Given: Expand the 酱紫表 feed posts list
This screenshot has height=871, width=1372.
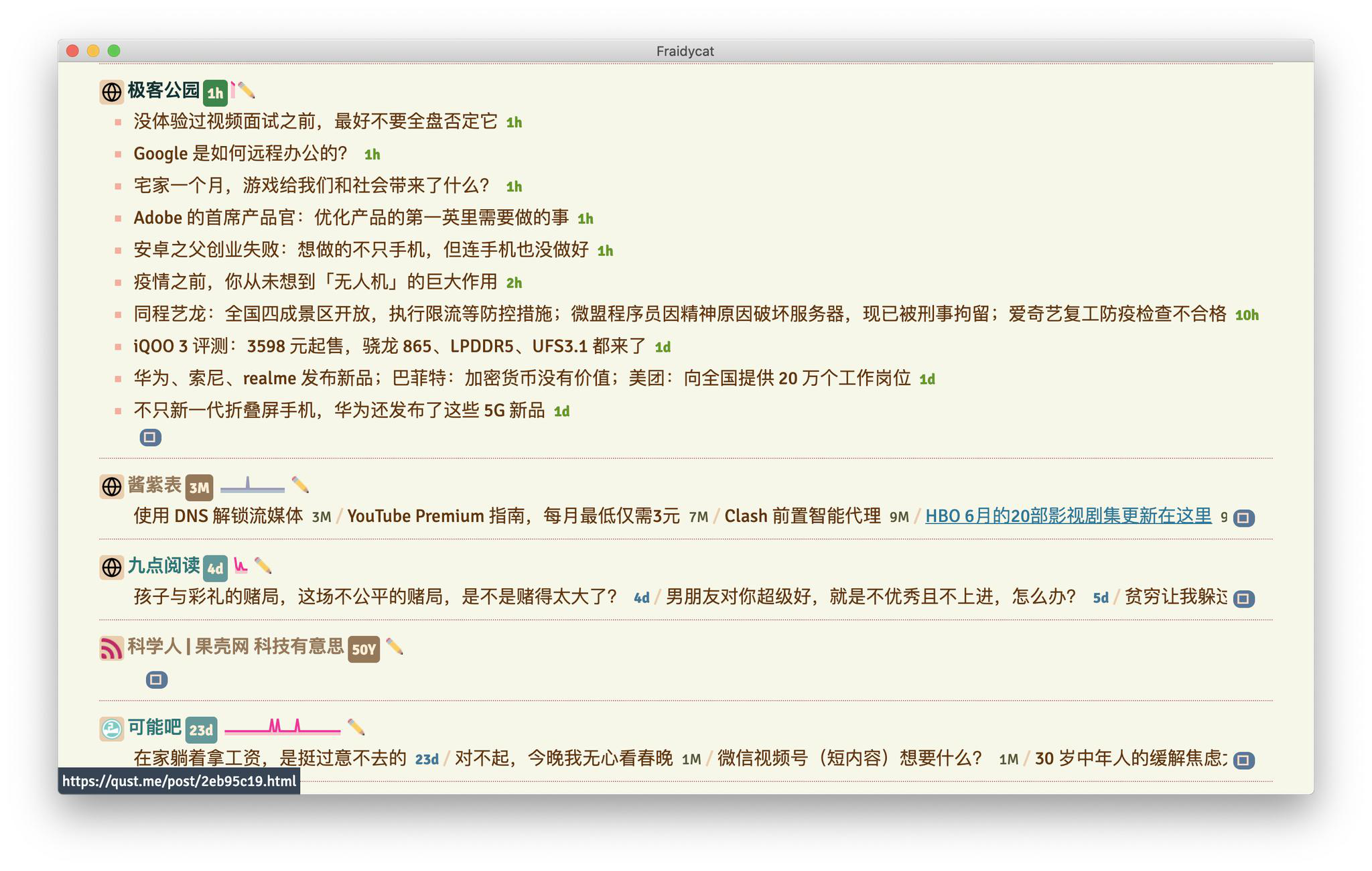Looking at the screenshot, I should 1244,518.
